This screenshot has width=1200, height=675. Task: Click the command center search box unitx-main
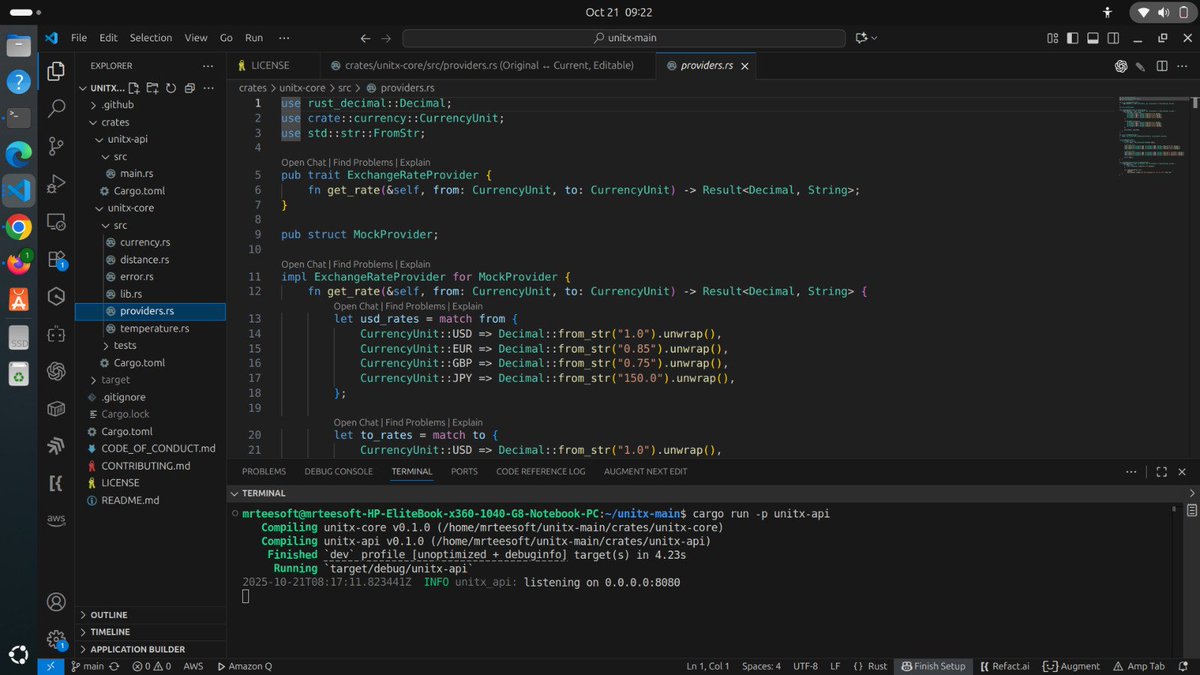click(626, 38)
